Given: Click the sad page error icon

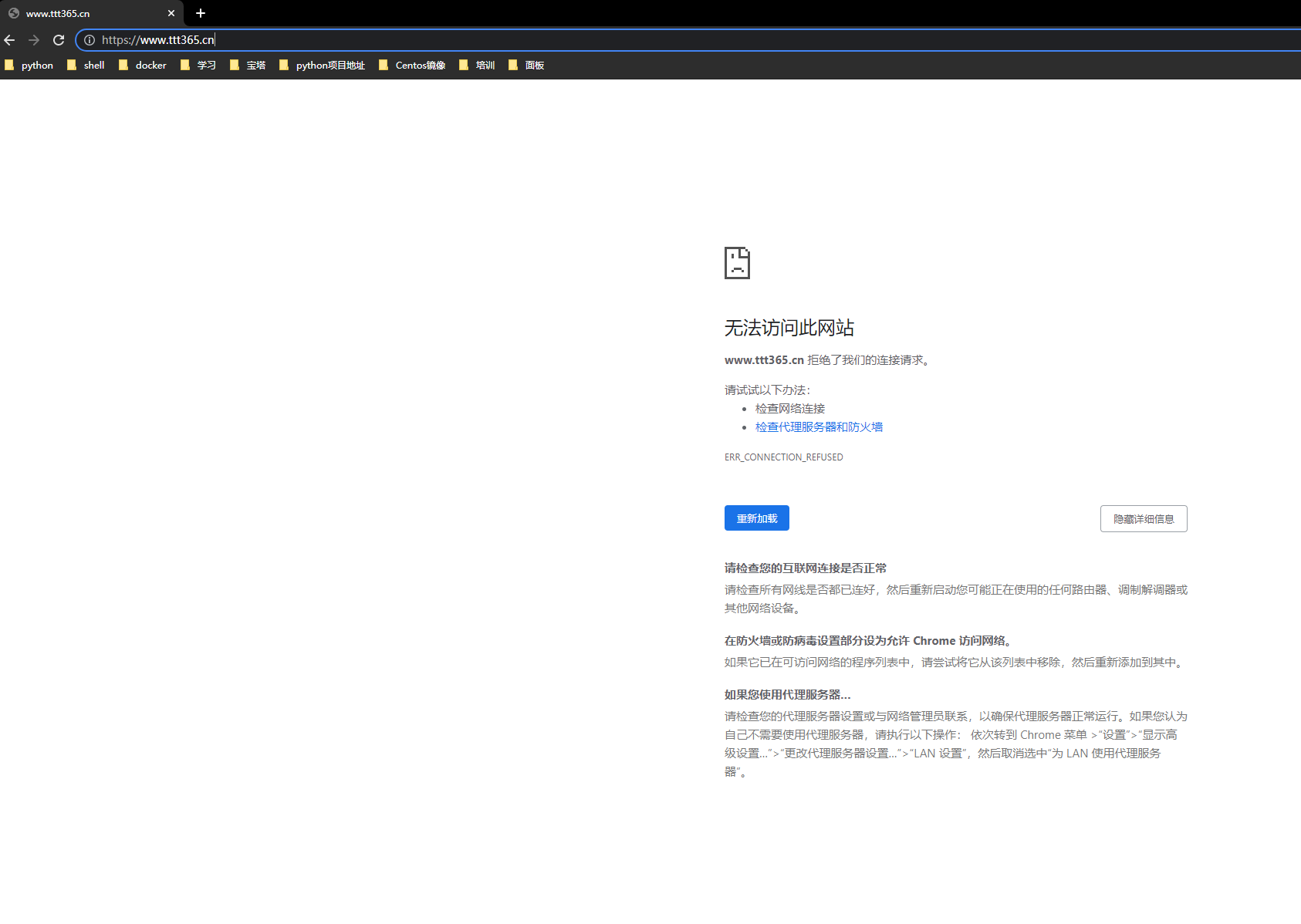Looking at the screenshot, I should click(x=737, y=263).
